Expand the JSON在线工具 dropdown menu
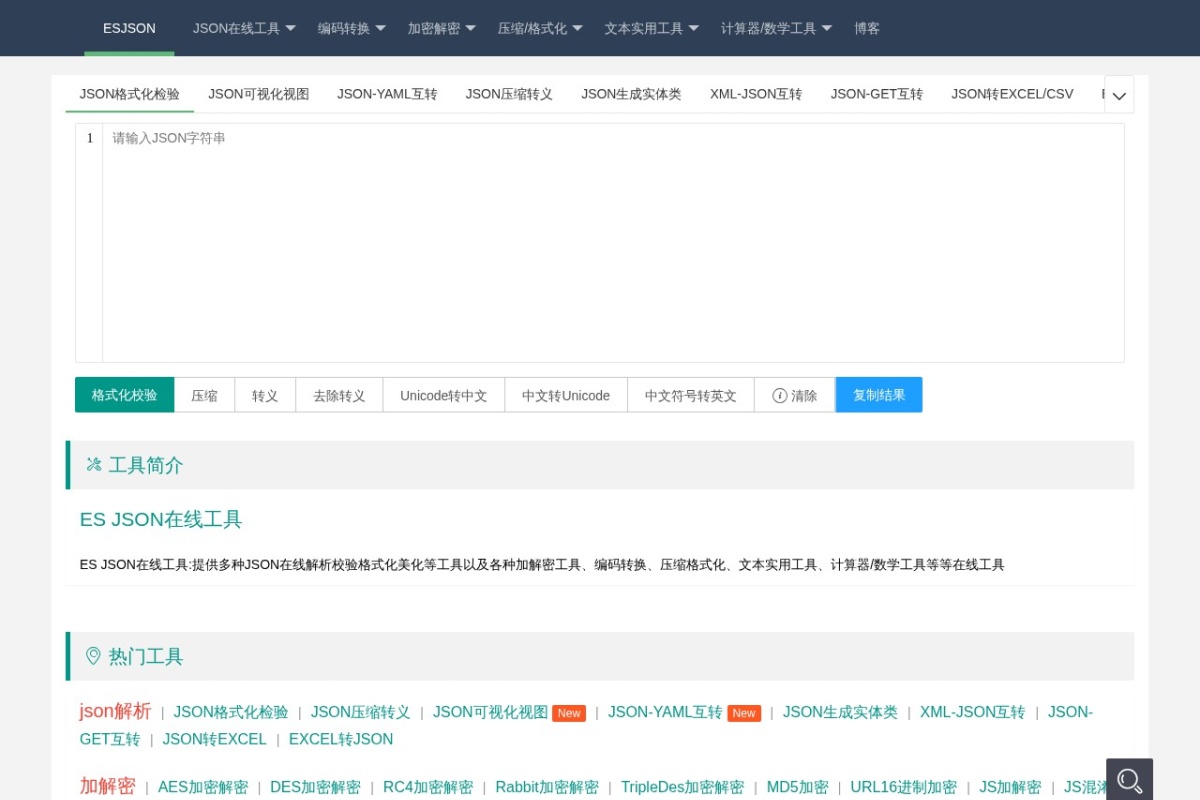This screenshot has width=1200, height=800. [244, 28]
